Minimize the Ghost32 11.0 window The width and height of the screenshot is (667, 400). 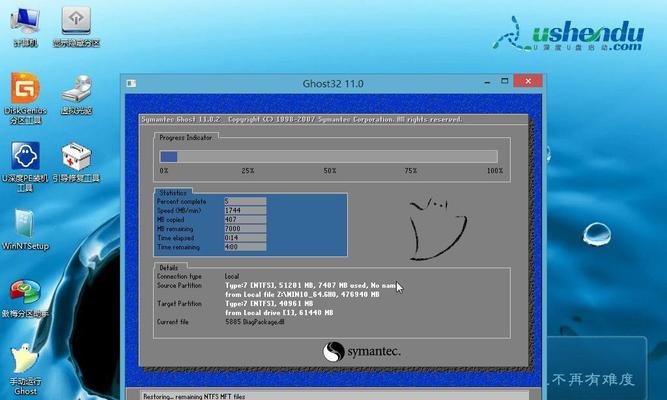[487, 81]
